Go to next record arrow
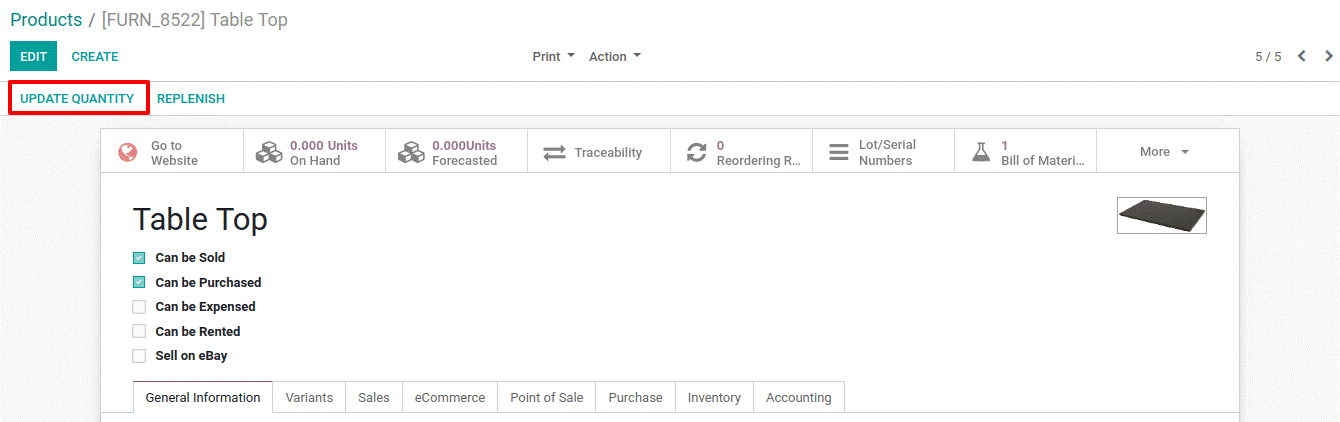 click(x=1329, y=56)
